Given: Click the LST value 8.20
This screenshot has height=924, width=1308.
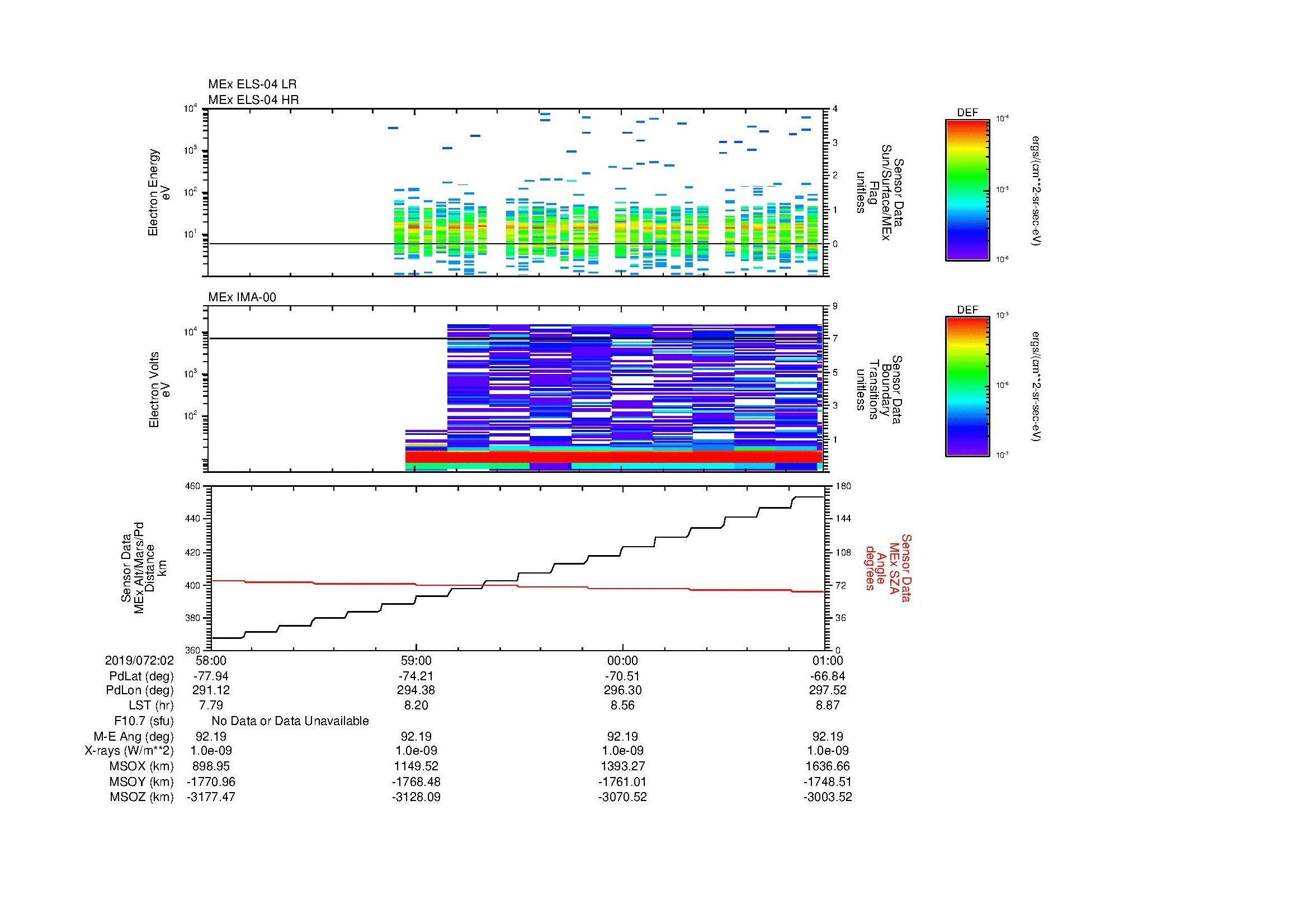Looking at the screenshot, I should (x=417, y=705).
